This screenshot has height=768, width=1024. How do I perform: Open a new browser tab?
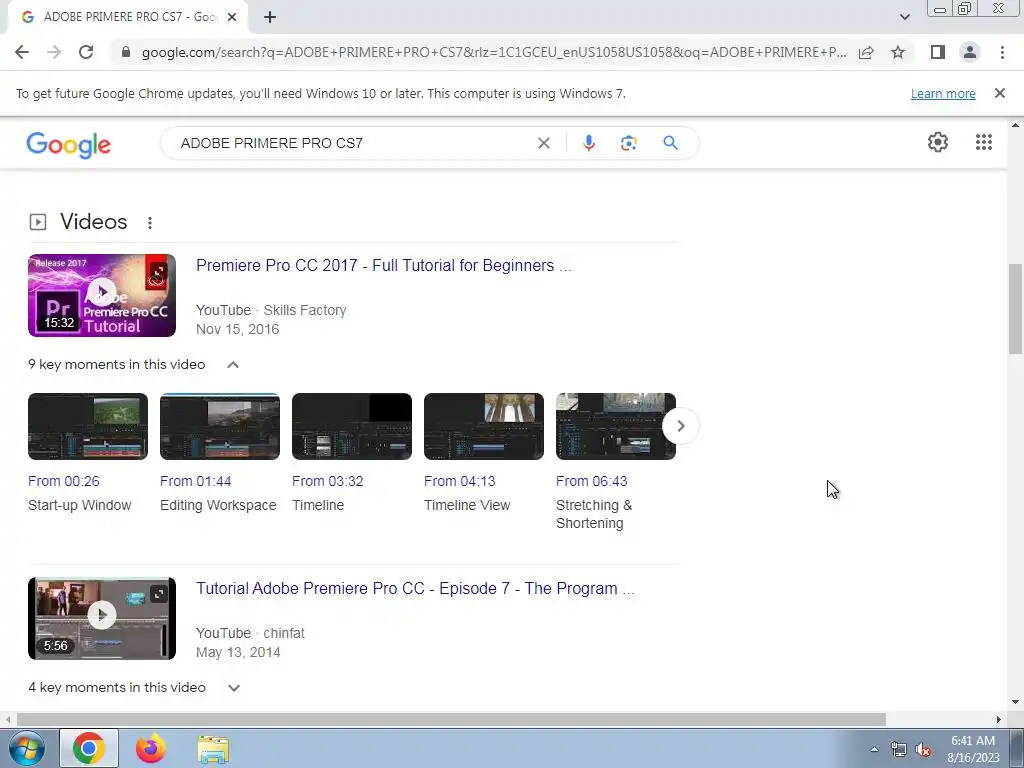(x=270, y=18)
